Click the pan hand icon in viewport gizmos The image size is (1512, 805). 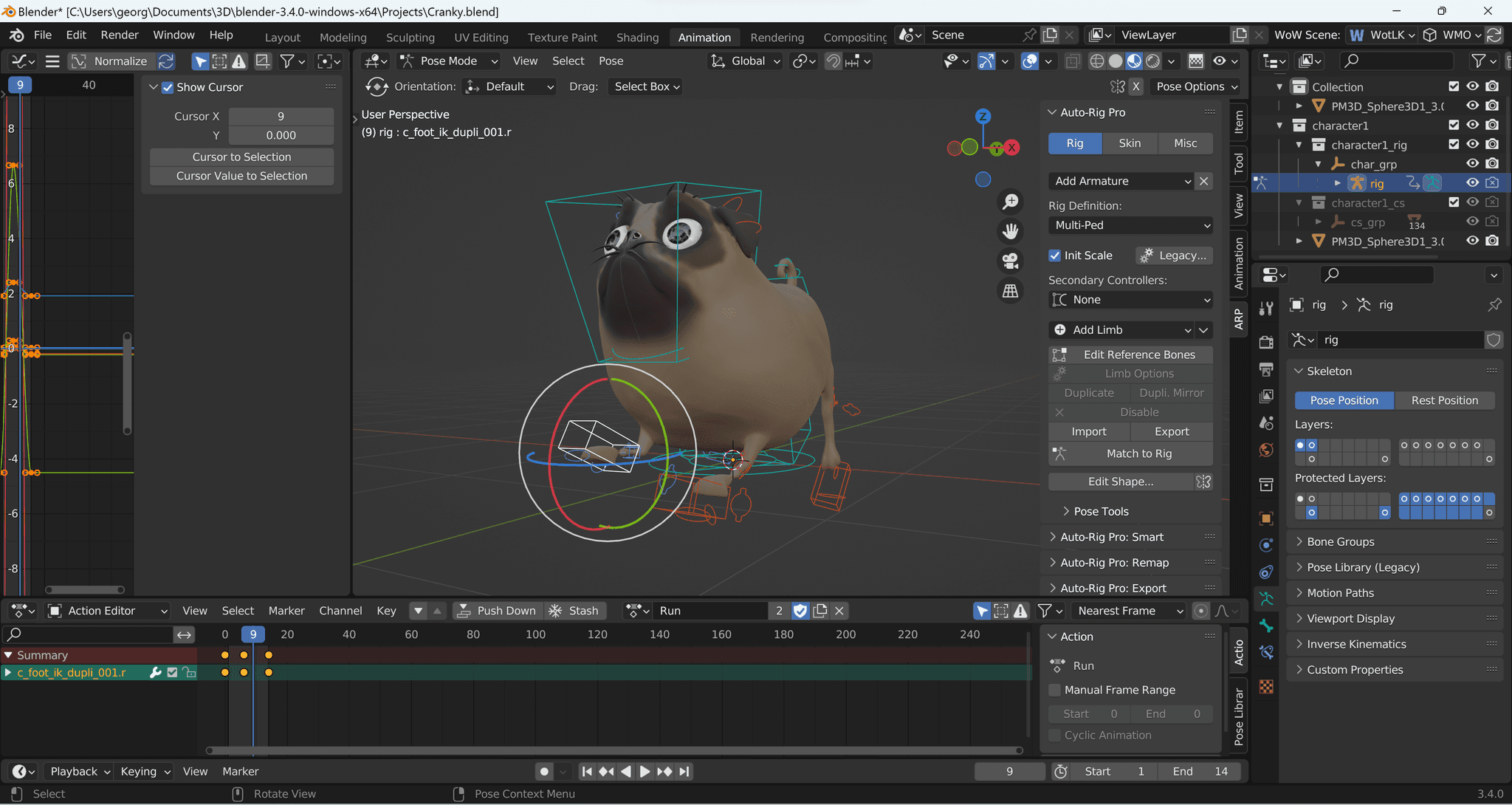click(x=1011, y=231)
